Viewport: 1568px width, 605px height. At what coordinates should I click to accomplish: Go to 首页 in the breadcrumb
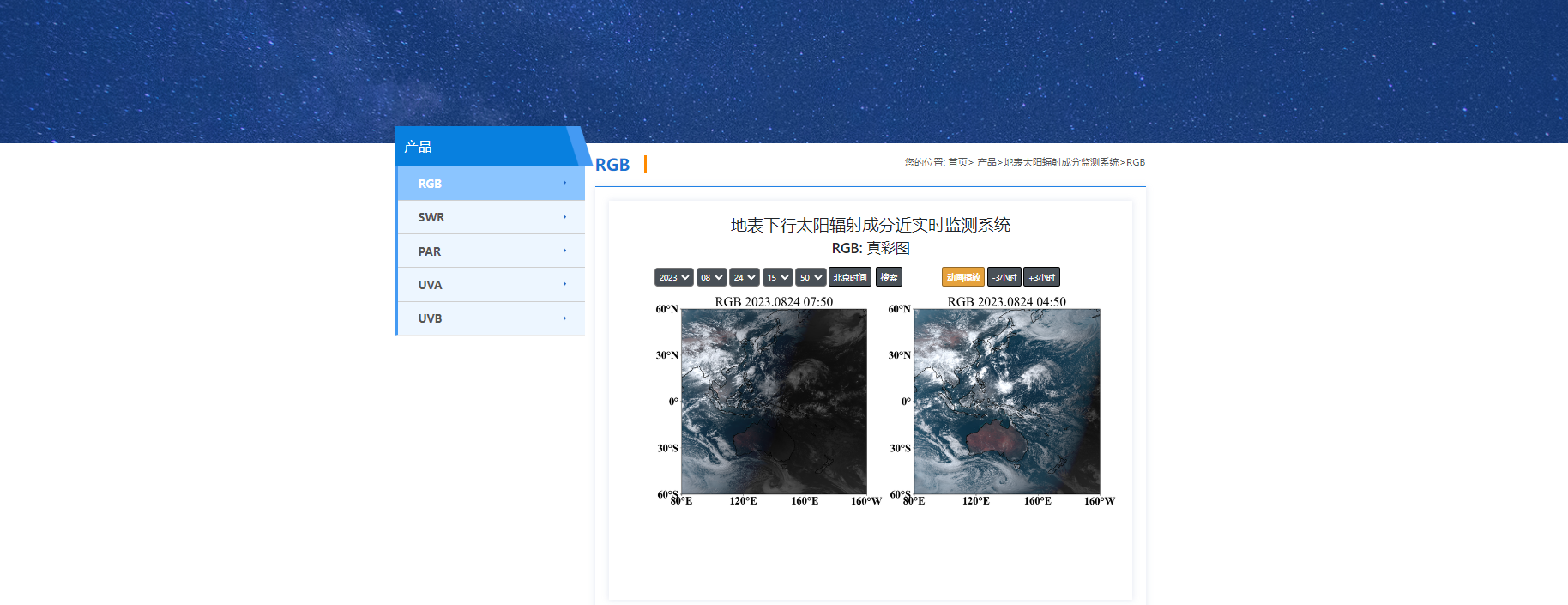[957, 162]
